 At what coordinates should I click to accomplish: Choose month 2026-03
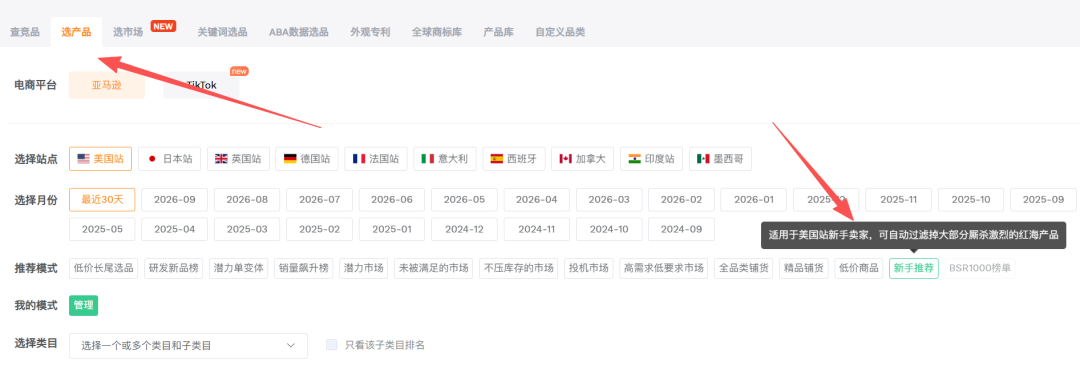(609, 200)
